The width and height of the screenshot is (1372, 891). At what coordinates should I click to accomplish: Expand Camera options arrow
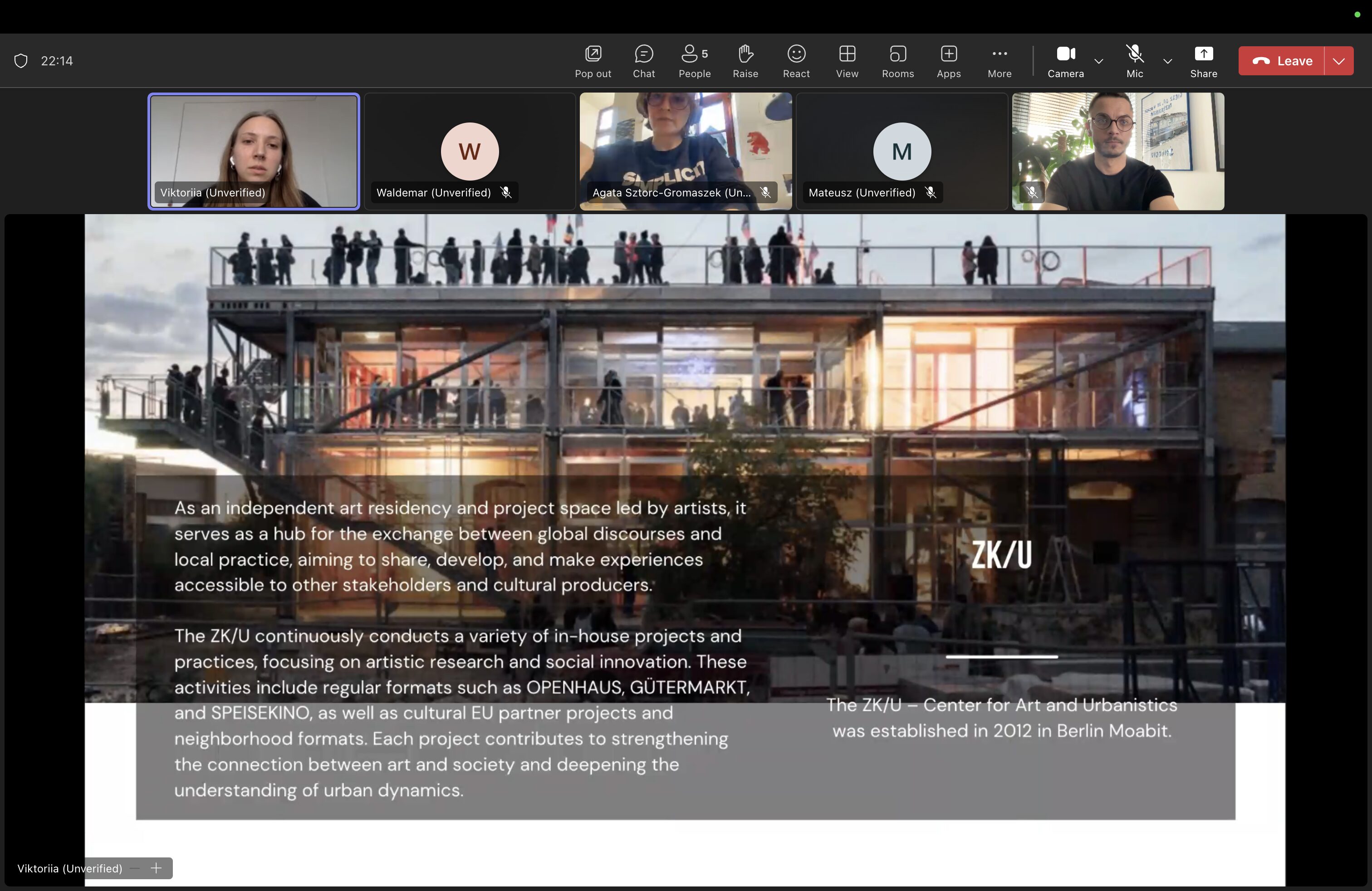(1099, 61)
